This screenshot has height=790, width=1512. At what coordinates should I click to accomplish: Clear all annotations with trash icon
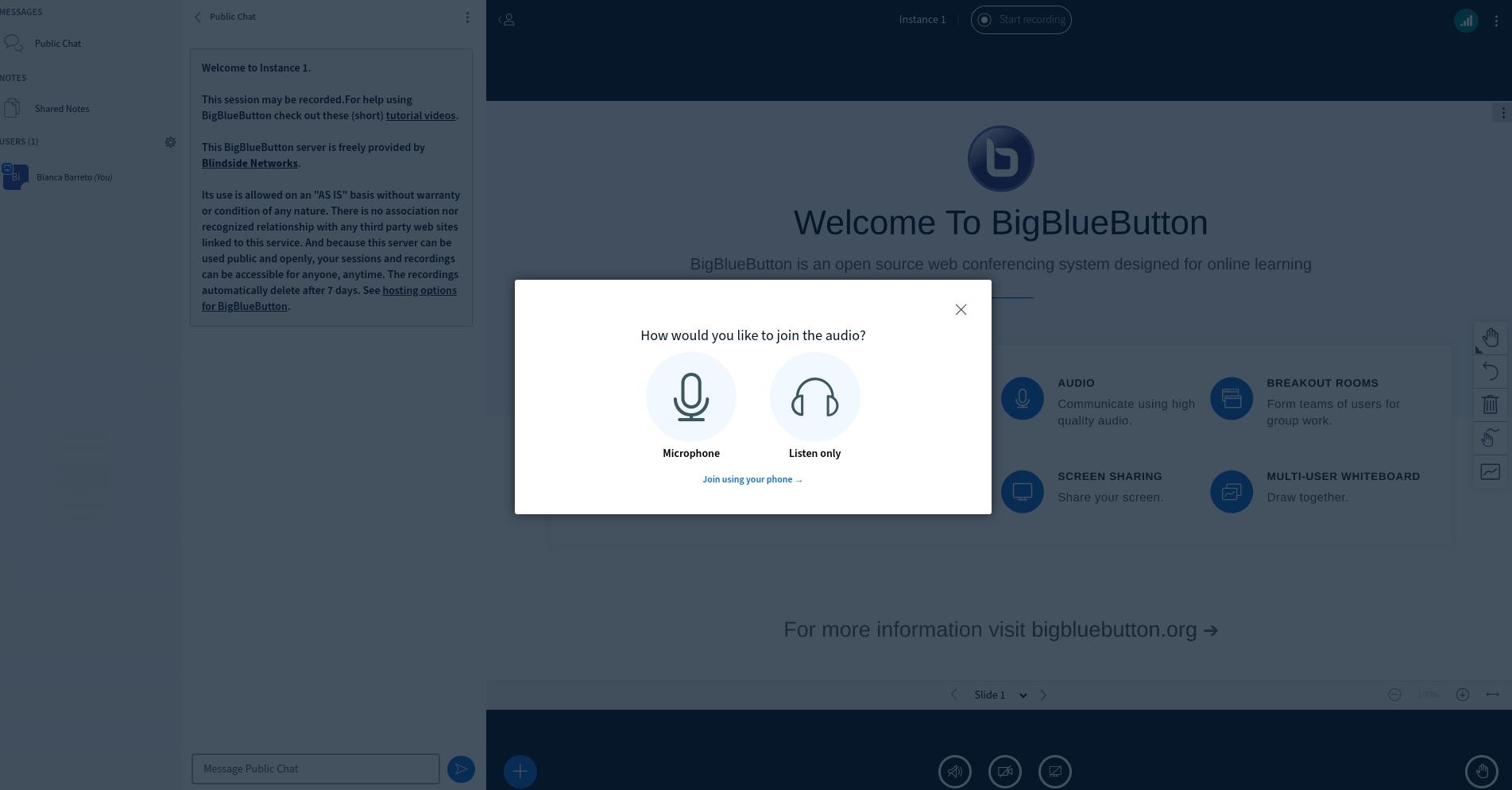pos(1491,405)
